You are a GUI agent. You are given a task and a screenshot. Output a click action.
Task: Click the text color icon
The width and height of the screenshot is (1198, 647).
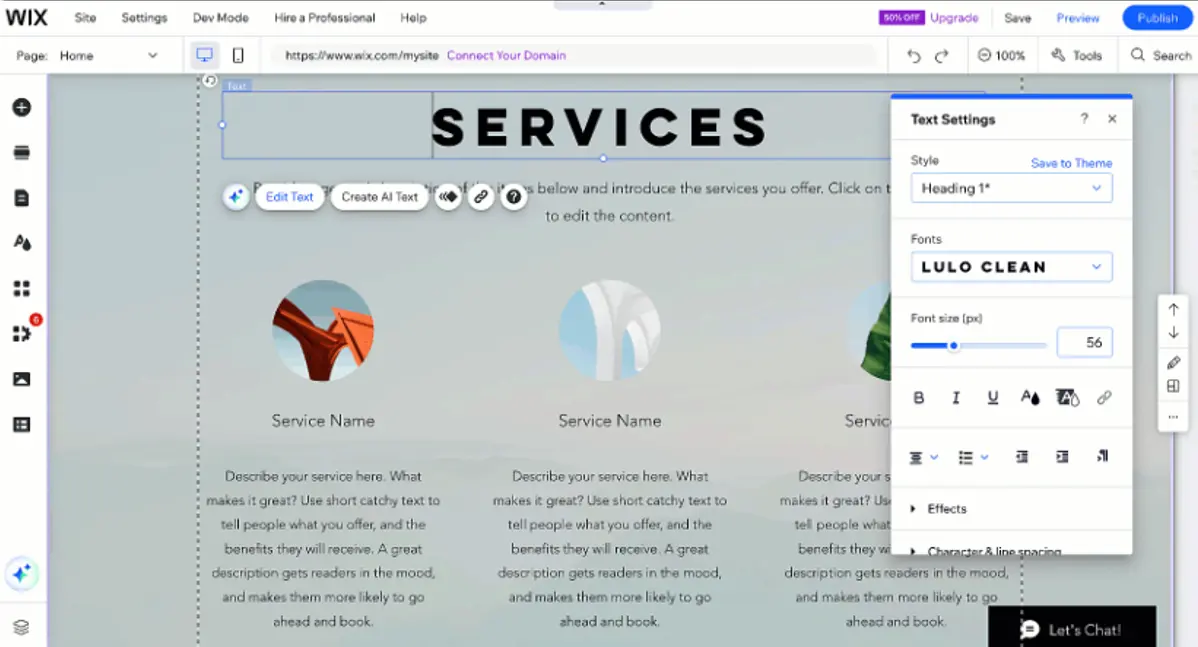1030,398
